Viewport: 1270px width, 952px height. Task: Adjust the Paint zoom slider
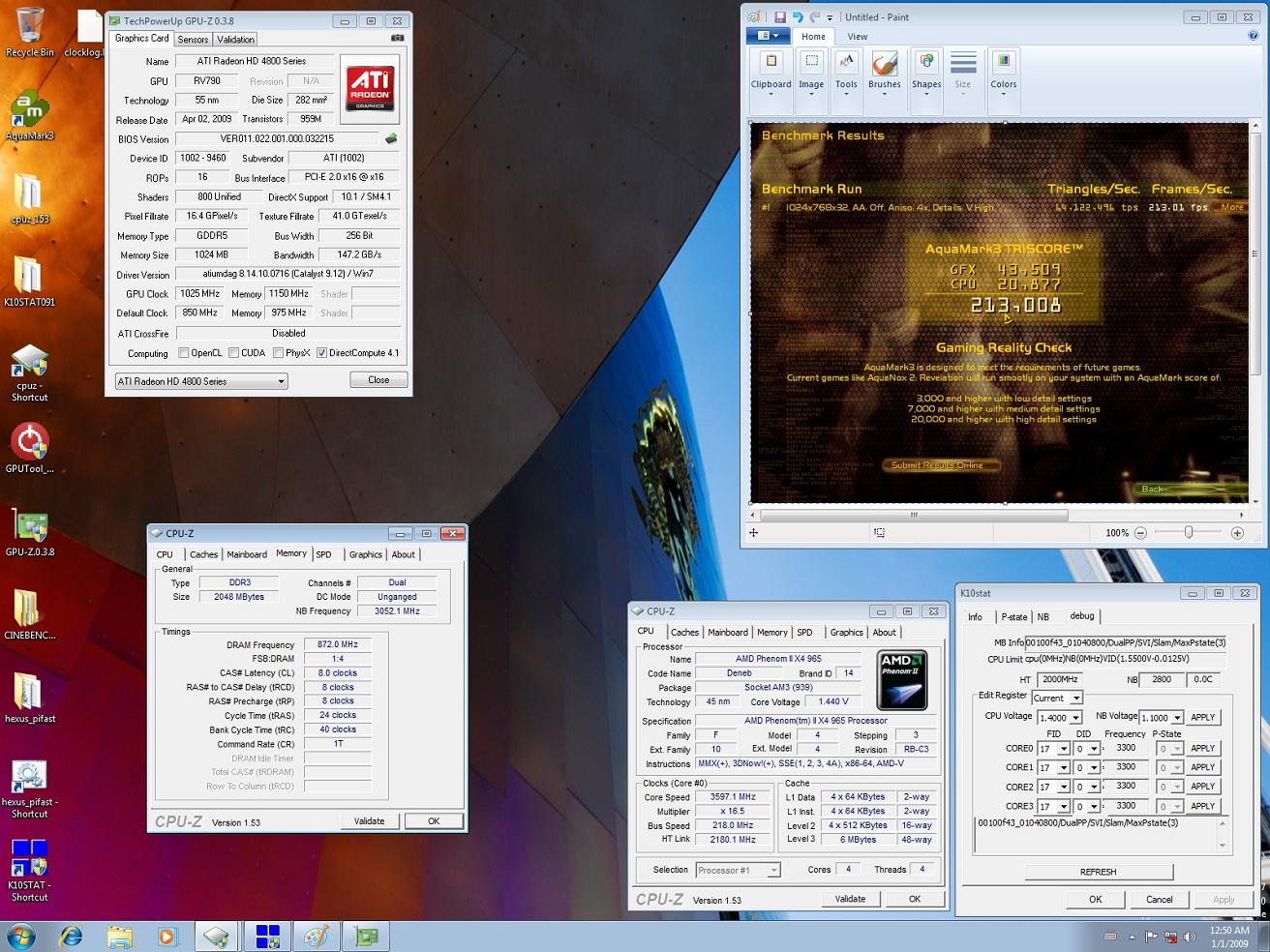point(1189,533)
